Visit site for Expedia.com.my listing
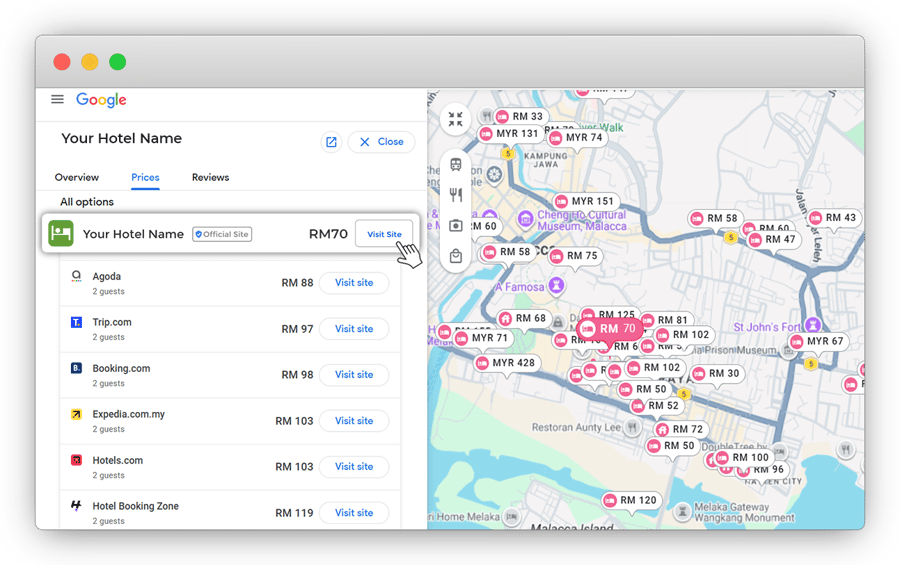 [354, 420]
